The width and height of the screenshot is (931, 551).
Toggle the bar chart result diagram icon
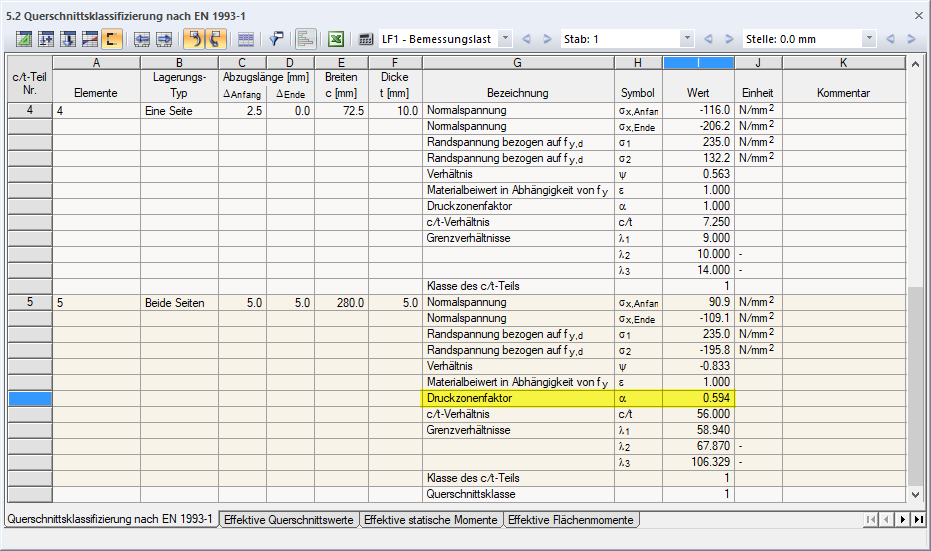305,39
